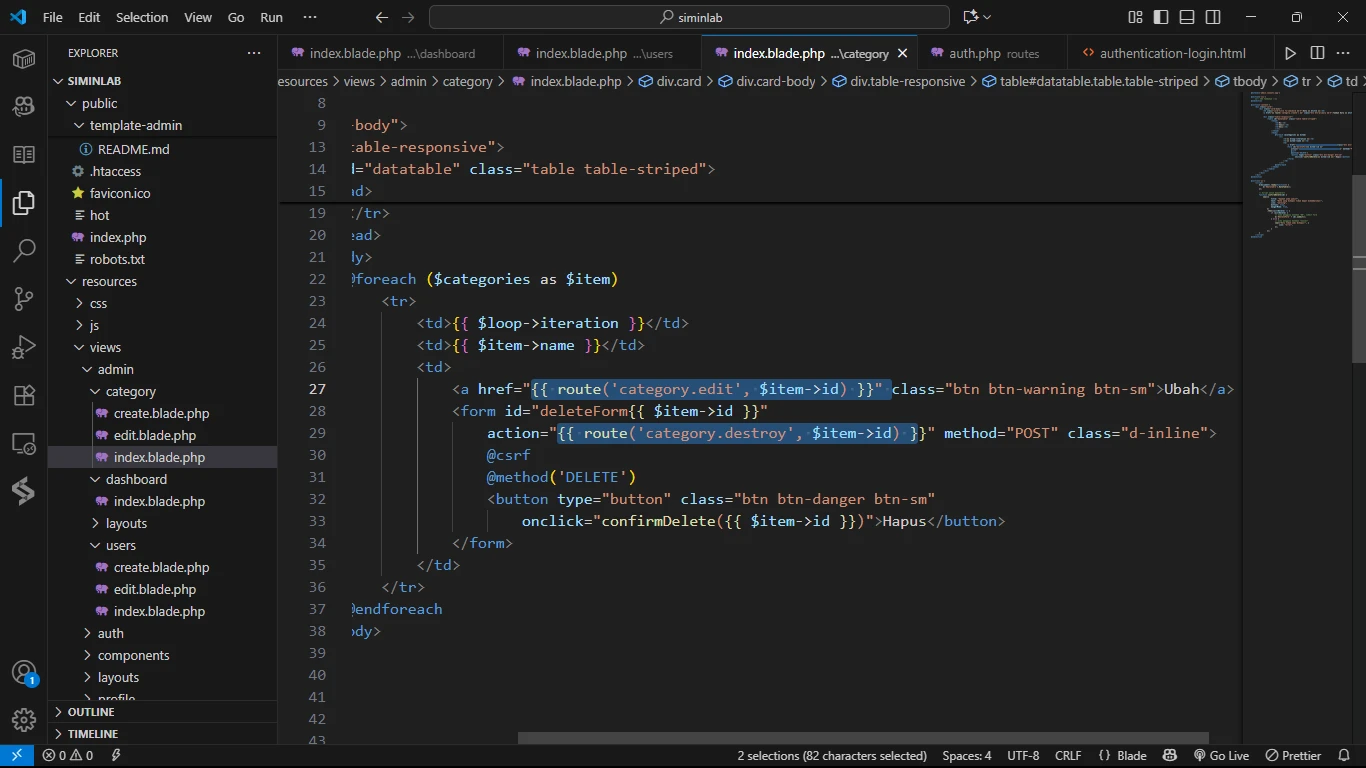The image size is (1366, 768).
Task: Open edit.blade.php under category folder
Action: 154,435
